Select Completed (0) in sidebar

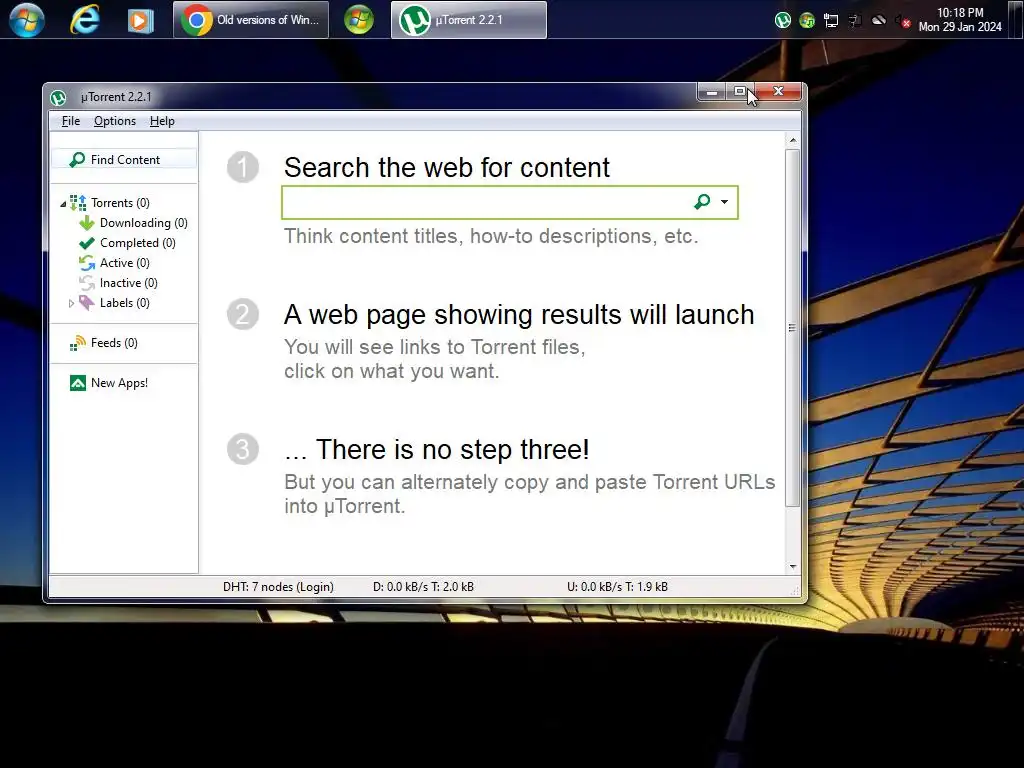click(138, 243)
